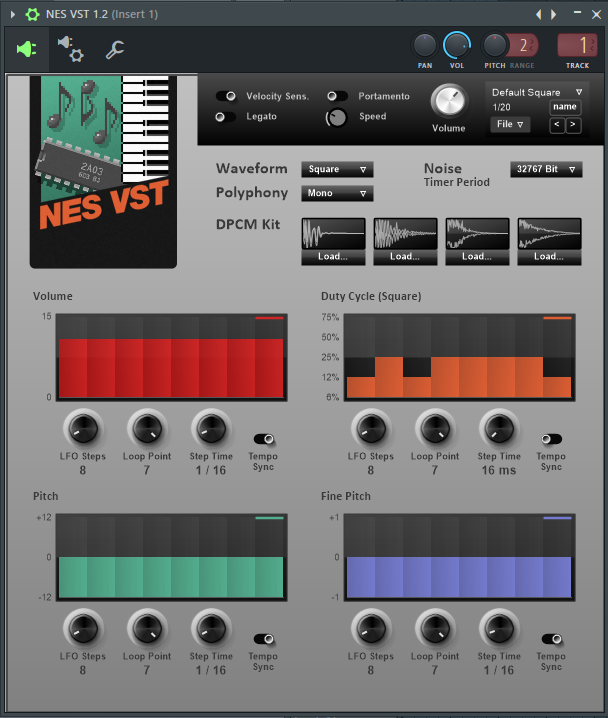Toggle Volume section Tempo Sync switch

[264, 439]
